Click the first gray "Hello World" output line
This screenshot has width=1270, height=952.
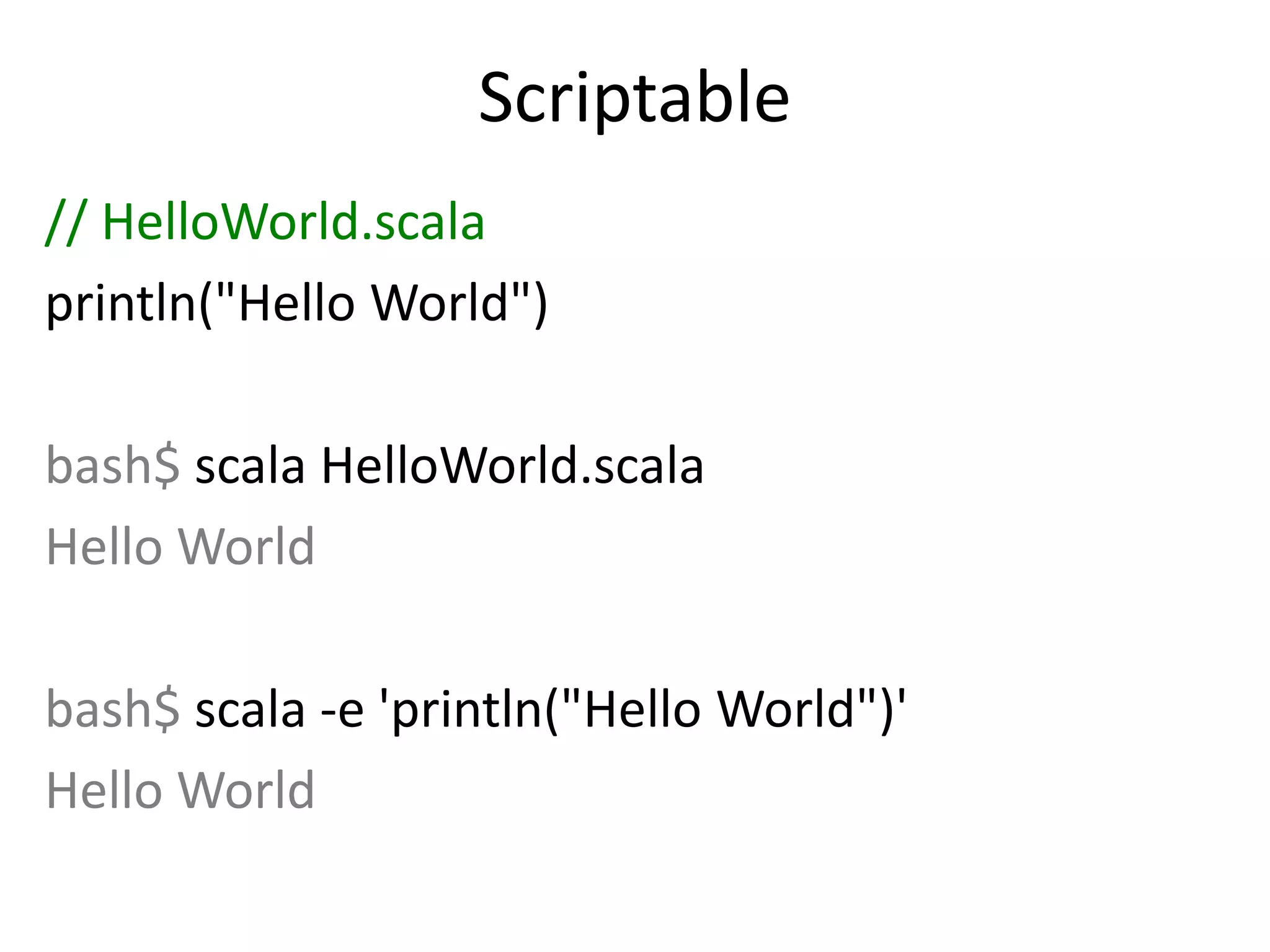tap(180, 547)
